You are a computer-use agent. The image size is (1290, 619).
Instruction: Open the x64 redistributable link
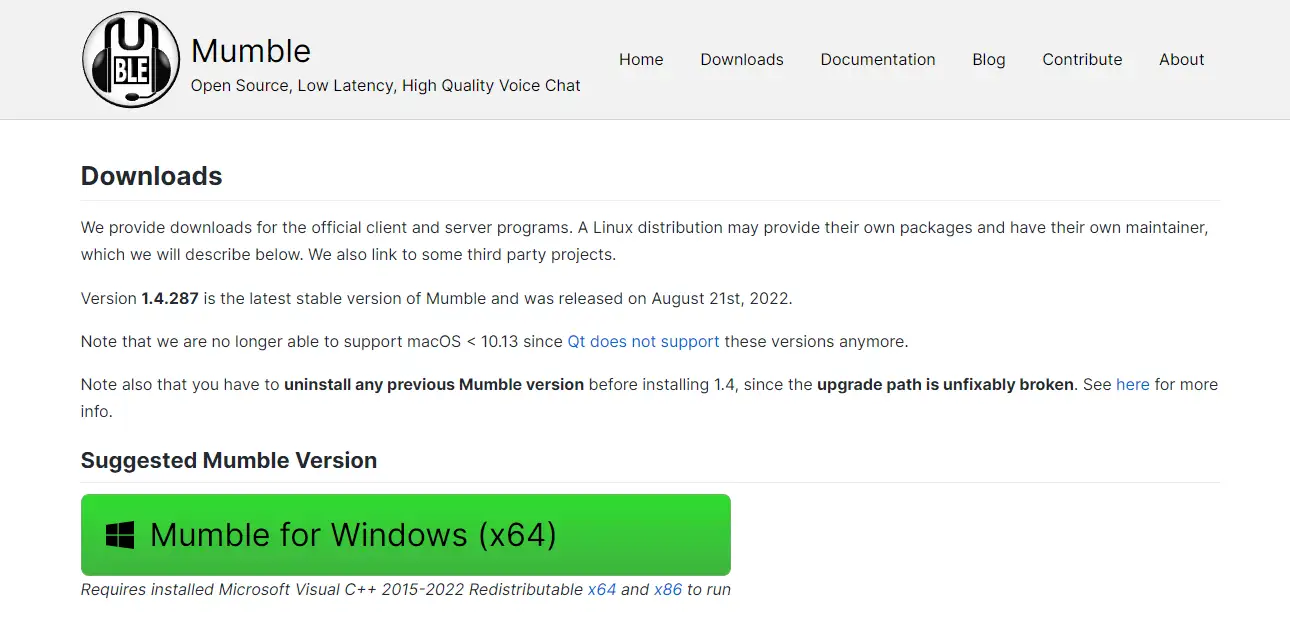click(x=602, y=590)
